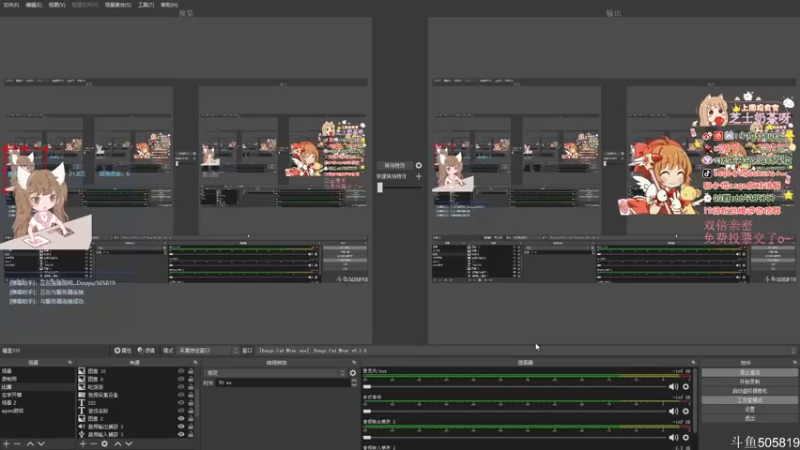Add a new source with plus button
This screenshot has height=450, width=800.
click(x=83, y=444)
